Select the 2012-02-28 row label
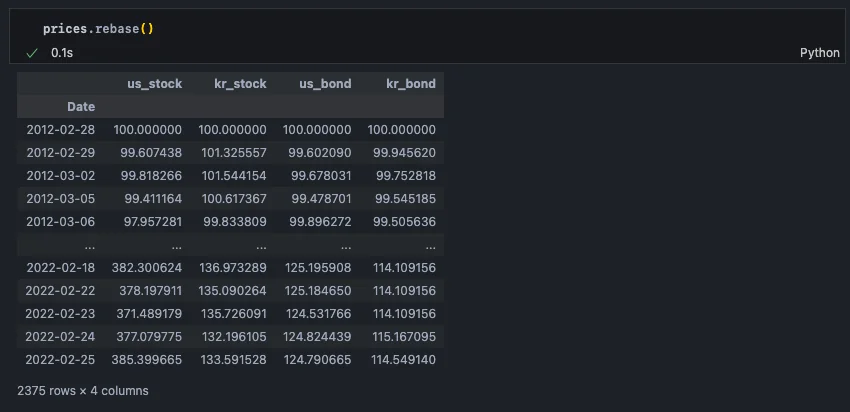 61,130
